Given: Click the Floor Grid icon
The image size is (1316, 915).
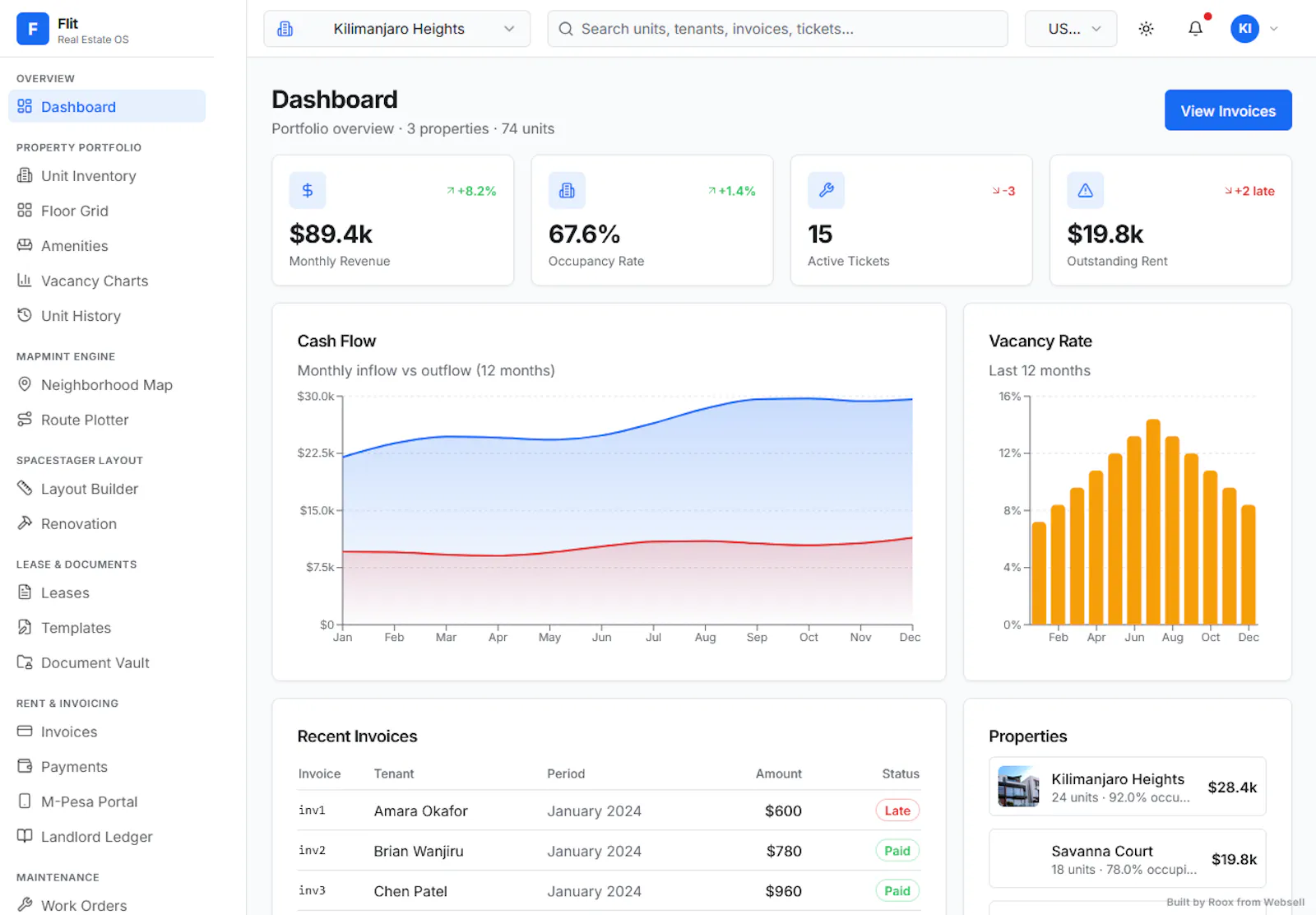Looking at the screenshot, I should (25, 211).
